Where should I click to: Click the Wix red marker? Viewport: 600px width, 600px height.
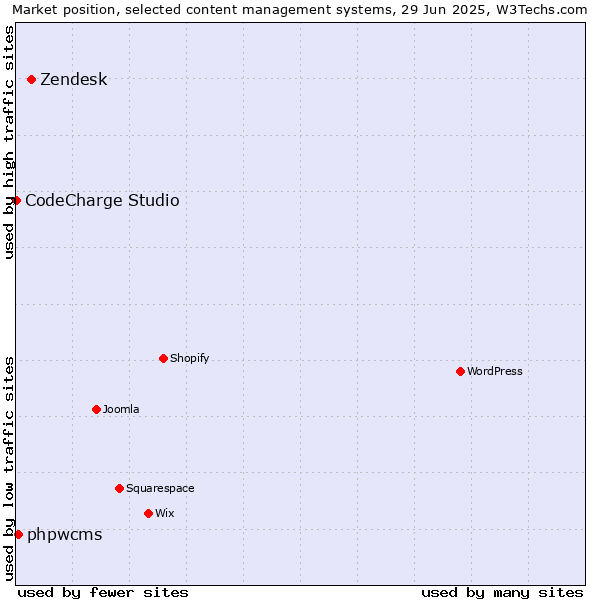point(148,514)
